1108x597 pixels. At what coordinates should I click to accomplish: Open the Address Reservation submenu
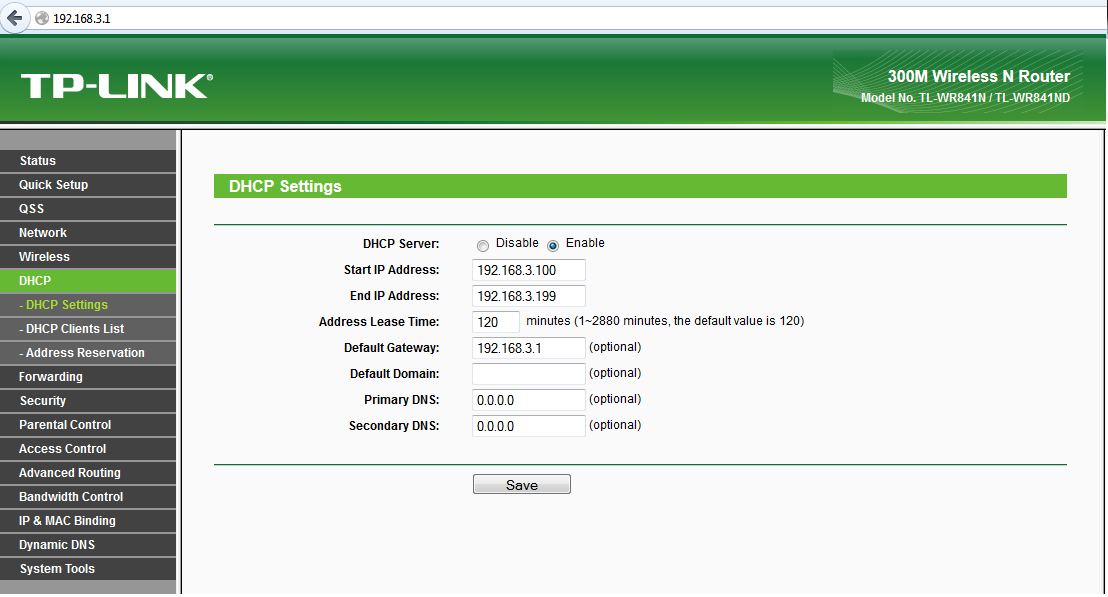point(88,353)
